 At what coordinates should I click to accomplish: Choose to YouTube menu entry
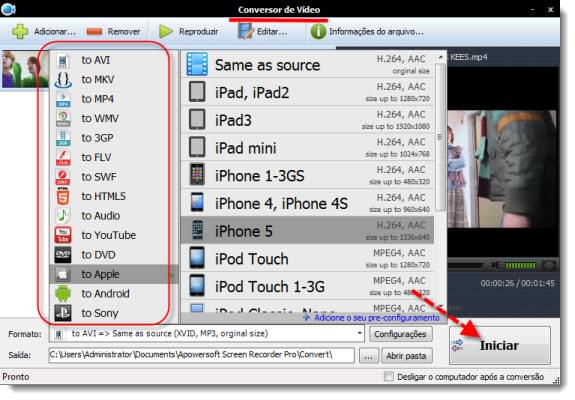tap(113, 235)
